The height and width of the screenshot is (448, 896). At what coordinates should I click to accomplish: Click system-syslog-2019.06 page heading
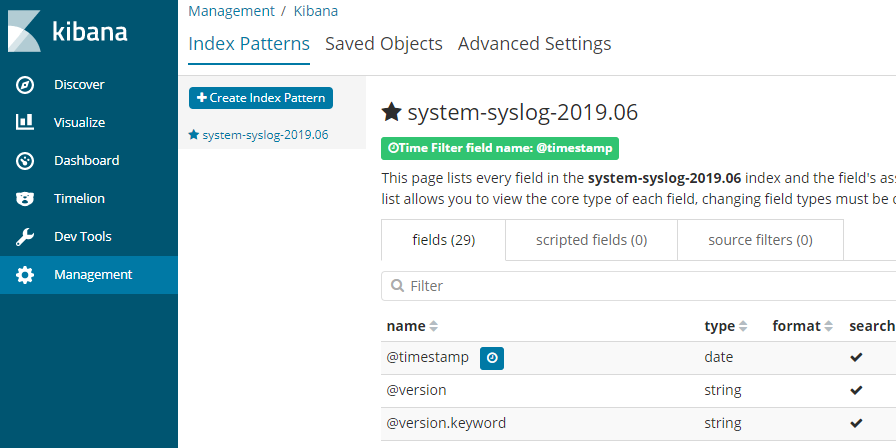coord(522,113)
